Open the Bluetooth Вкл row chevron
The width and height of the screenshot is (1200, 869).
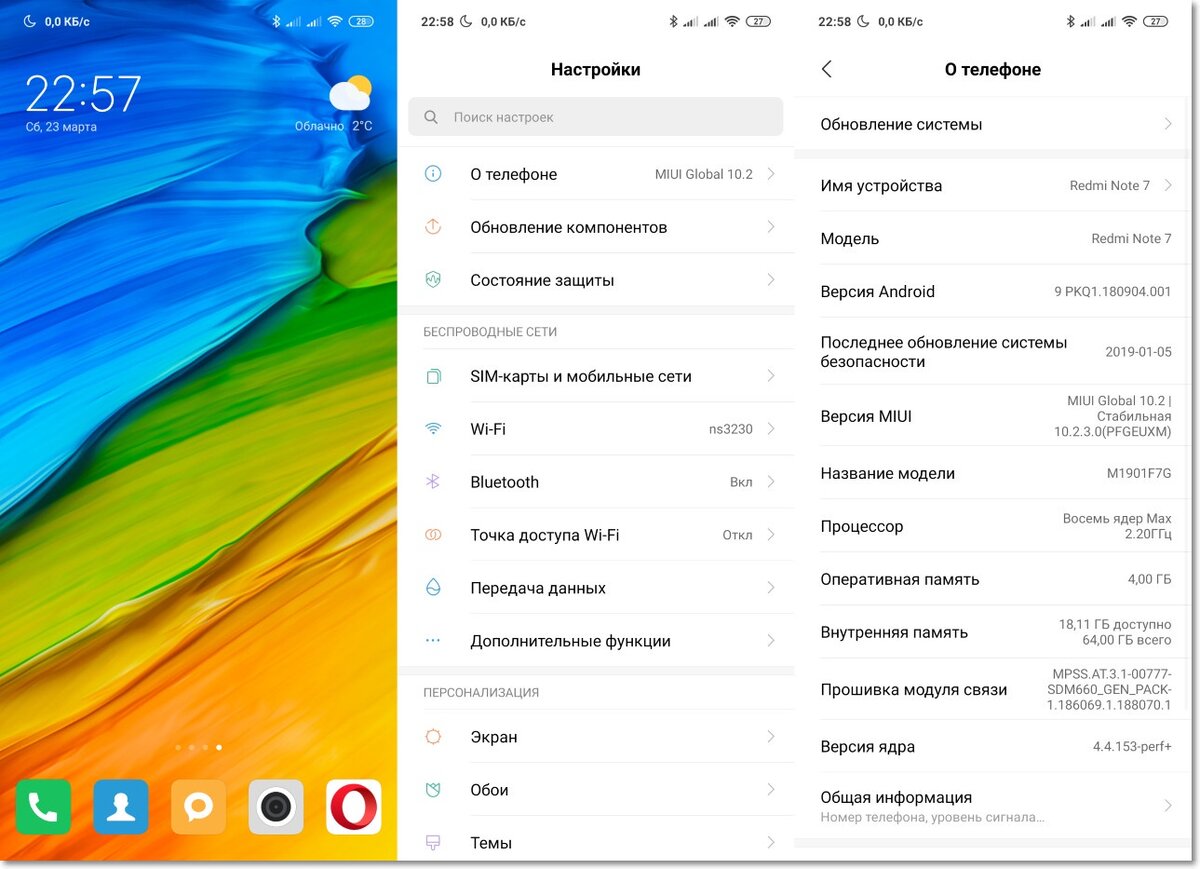pyautogui.click(x=771, y=481)
